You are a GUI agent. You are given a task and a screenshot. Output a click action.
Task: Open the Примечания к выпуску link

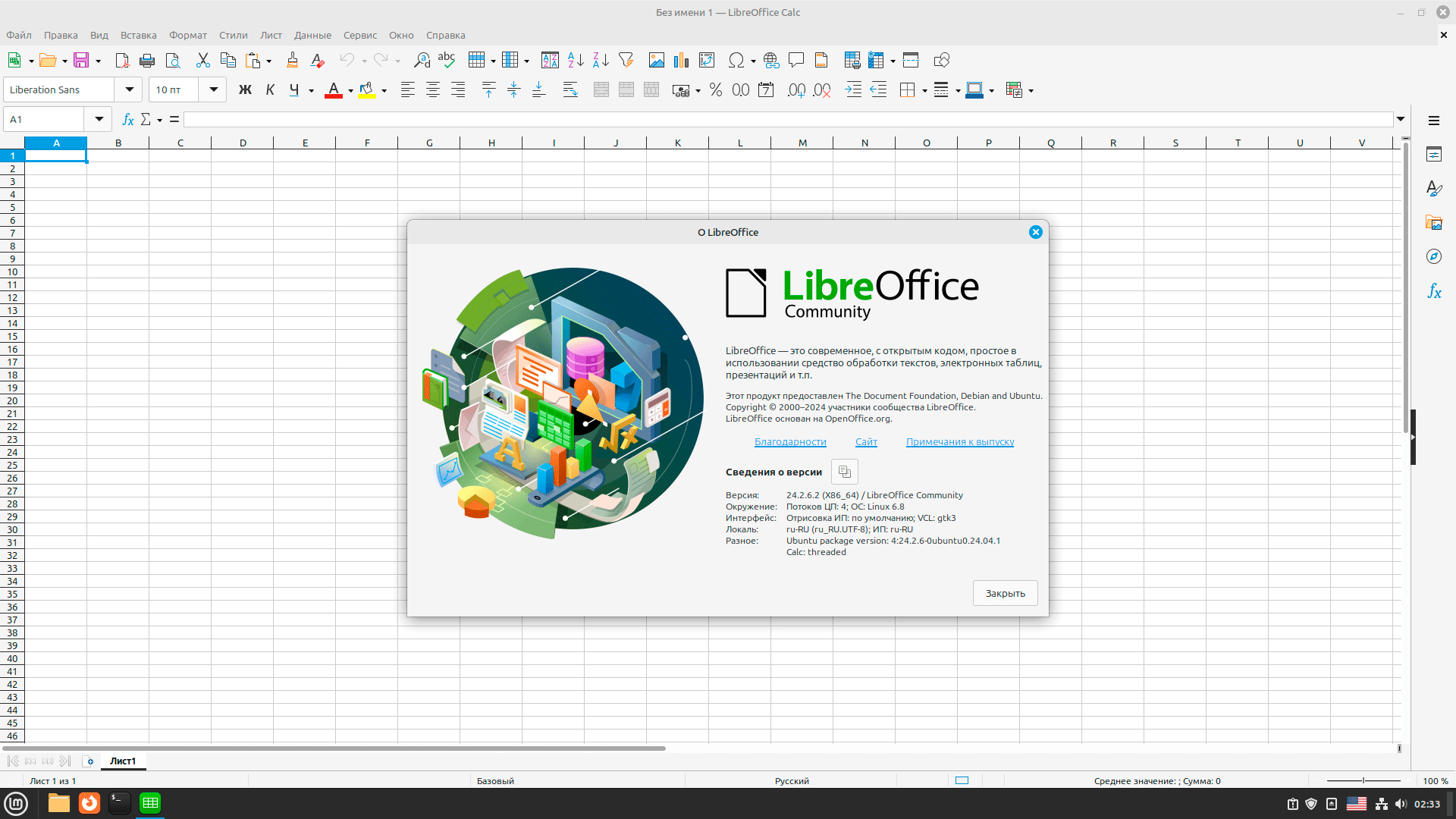tap(959, 442)
